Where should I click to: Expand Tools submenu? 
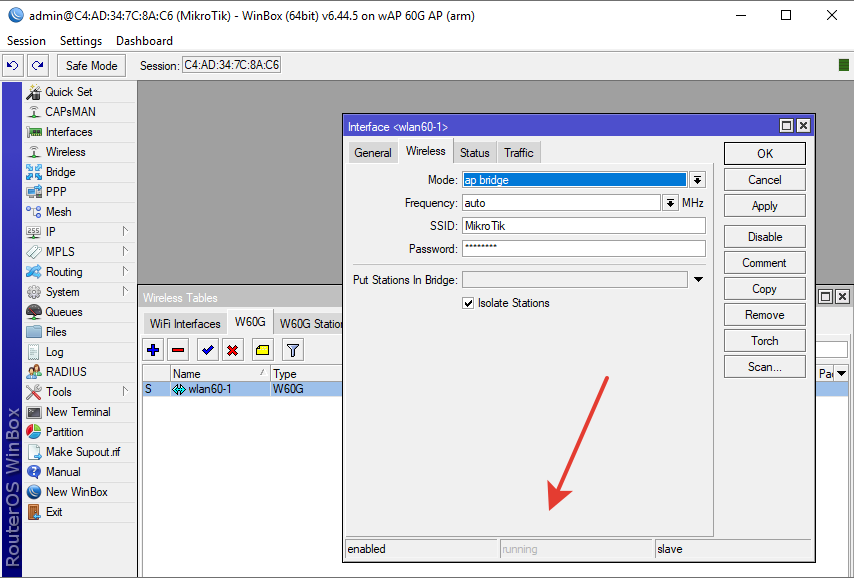pos(125,392)
